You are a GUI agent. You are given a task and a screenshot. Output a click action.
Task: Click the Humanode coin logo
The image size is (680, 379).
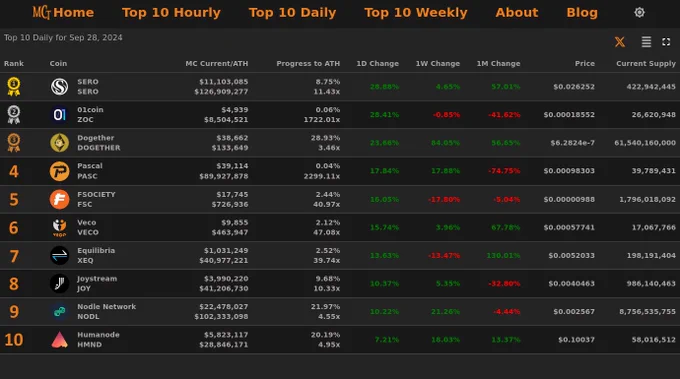click(59, 340)
